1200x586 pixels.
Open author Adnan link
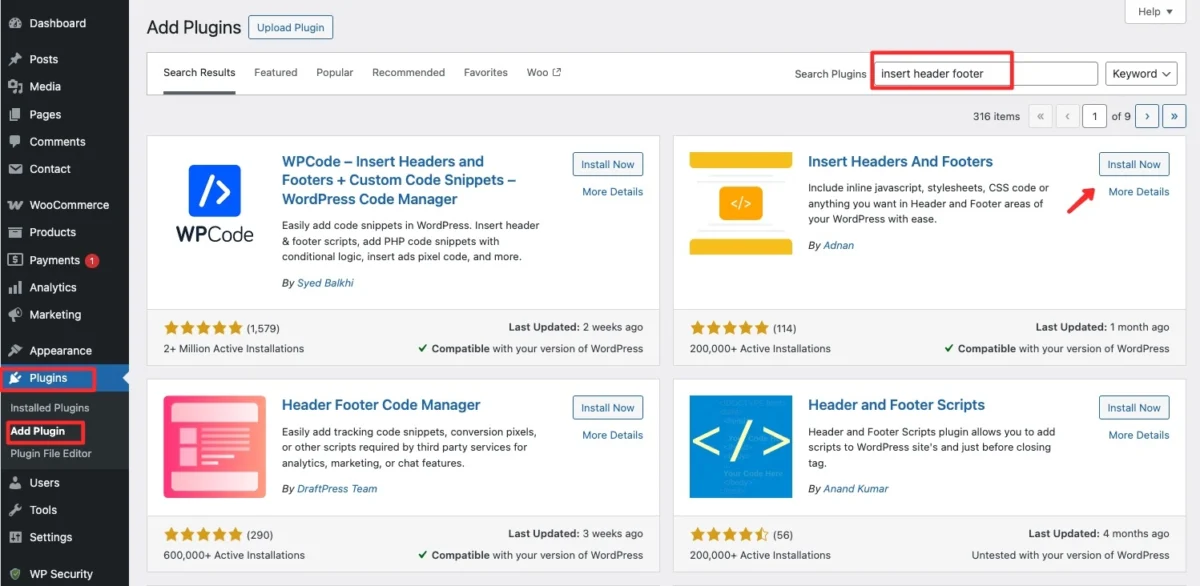[x=838, y=245]
